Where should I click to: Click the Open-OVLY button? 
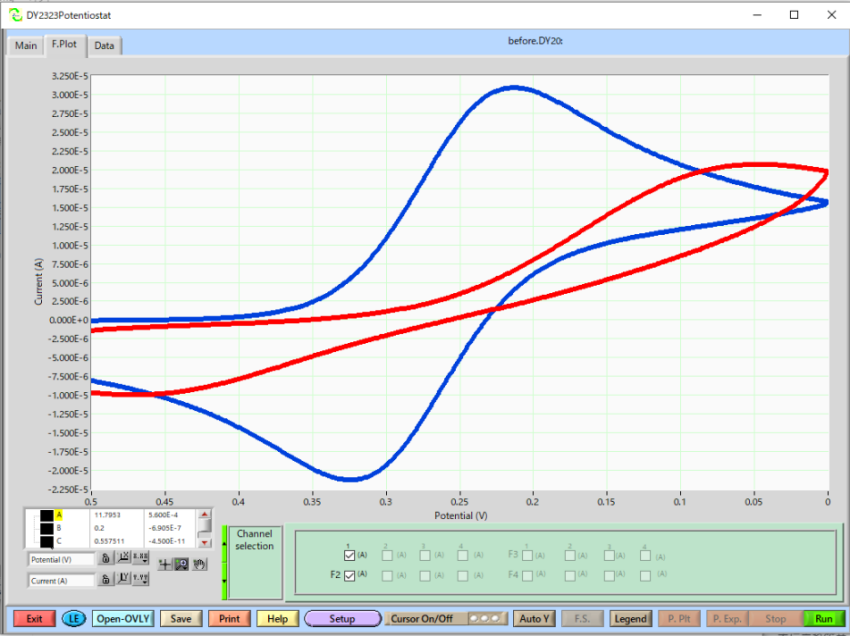[x=122, y=619]
